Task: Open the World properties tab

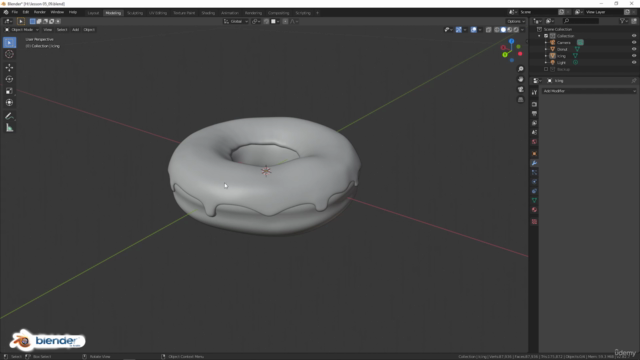Action: [x=534, y=142]
